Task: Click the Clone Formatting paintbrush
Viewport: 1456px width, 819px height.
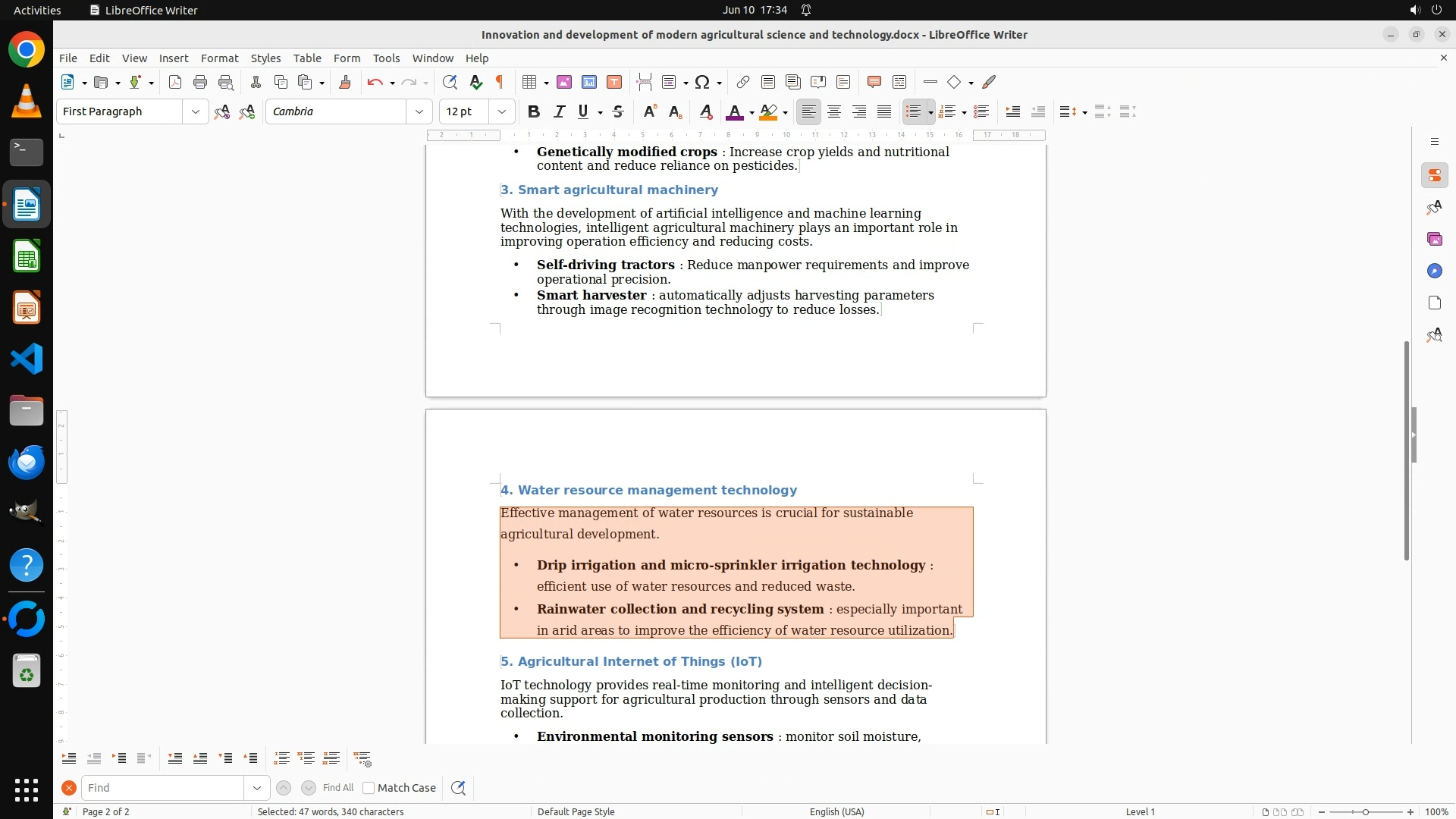Action: [x=345, y=82]
